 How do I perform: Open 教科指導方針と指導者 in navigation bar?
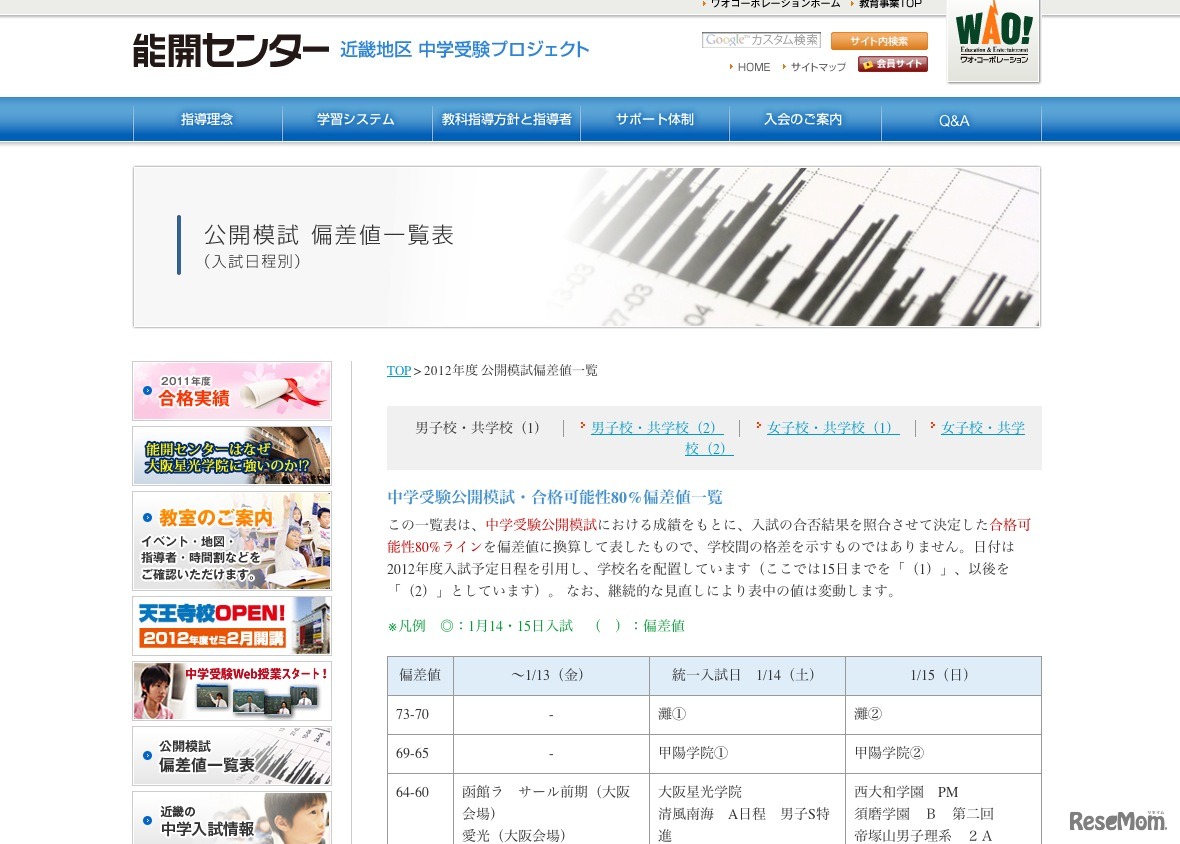[507, 120]
